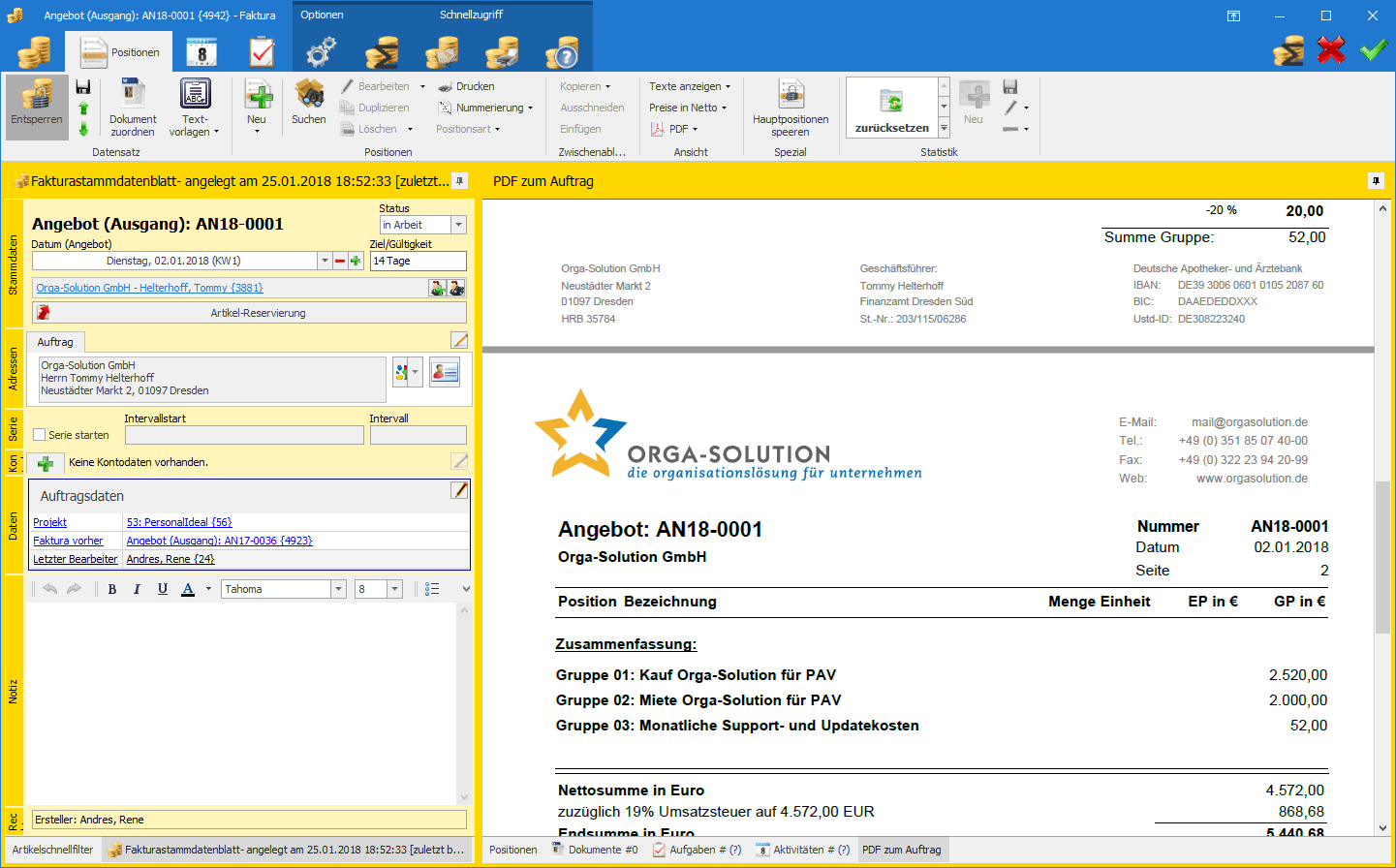Open the gears settings under Optionen
1396x868 pixels.
tap(322, 52)
